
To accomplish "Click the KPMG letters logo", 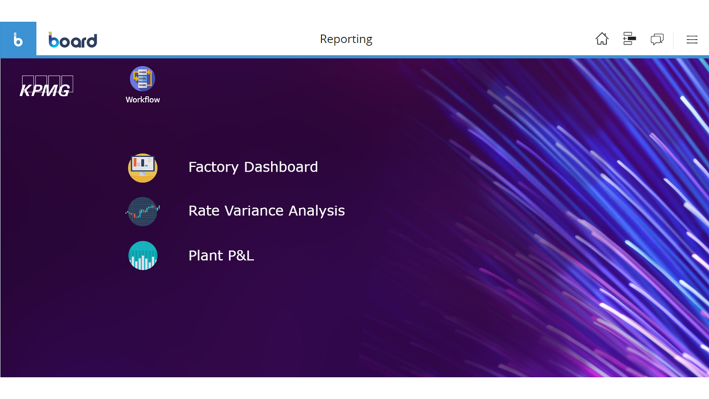I will [x=45, y=91].
